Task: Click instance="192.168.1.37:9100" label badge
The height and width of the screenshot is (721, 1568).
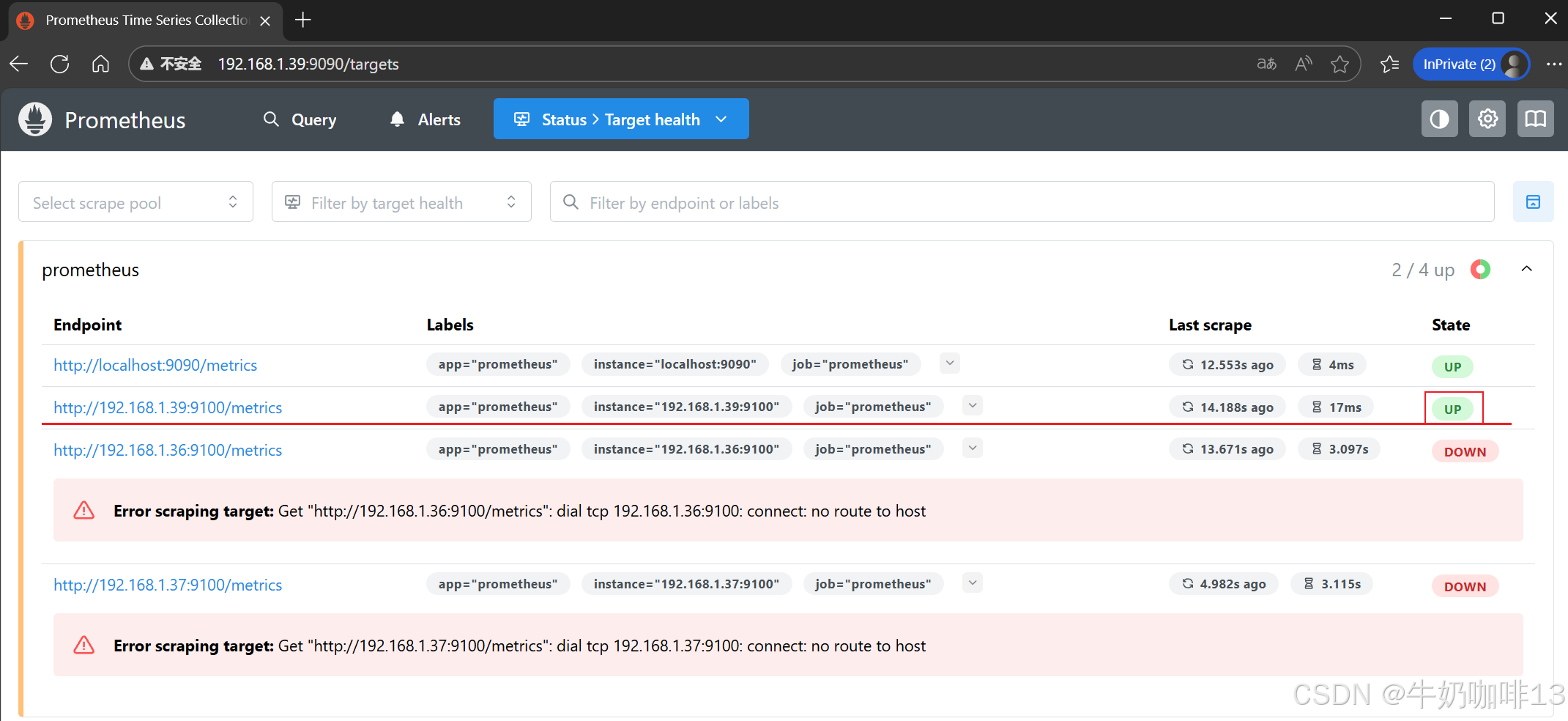Action: point(686,584)
